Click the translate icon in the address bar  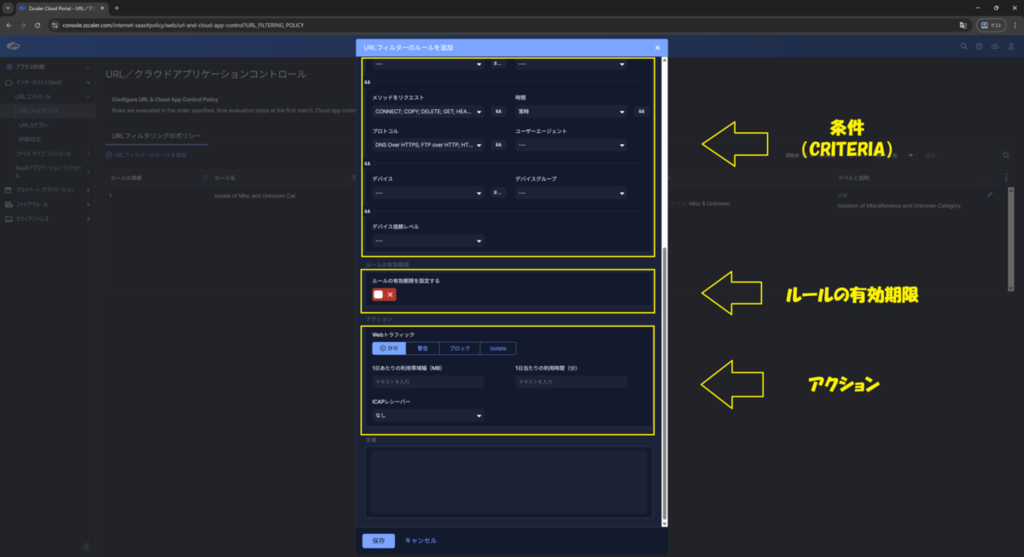(x=963, y=25)
